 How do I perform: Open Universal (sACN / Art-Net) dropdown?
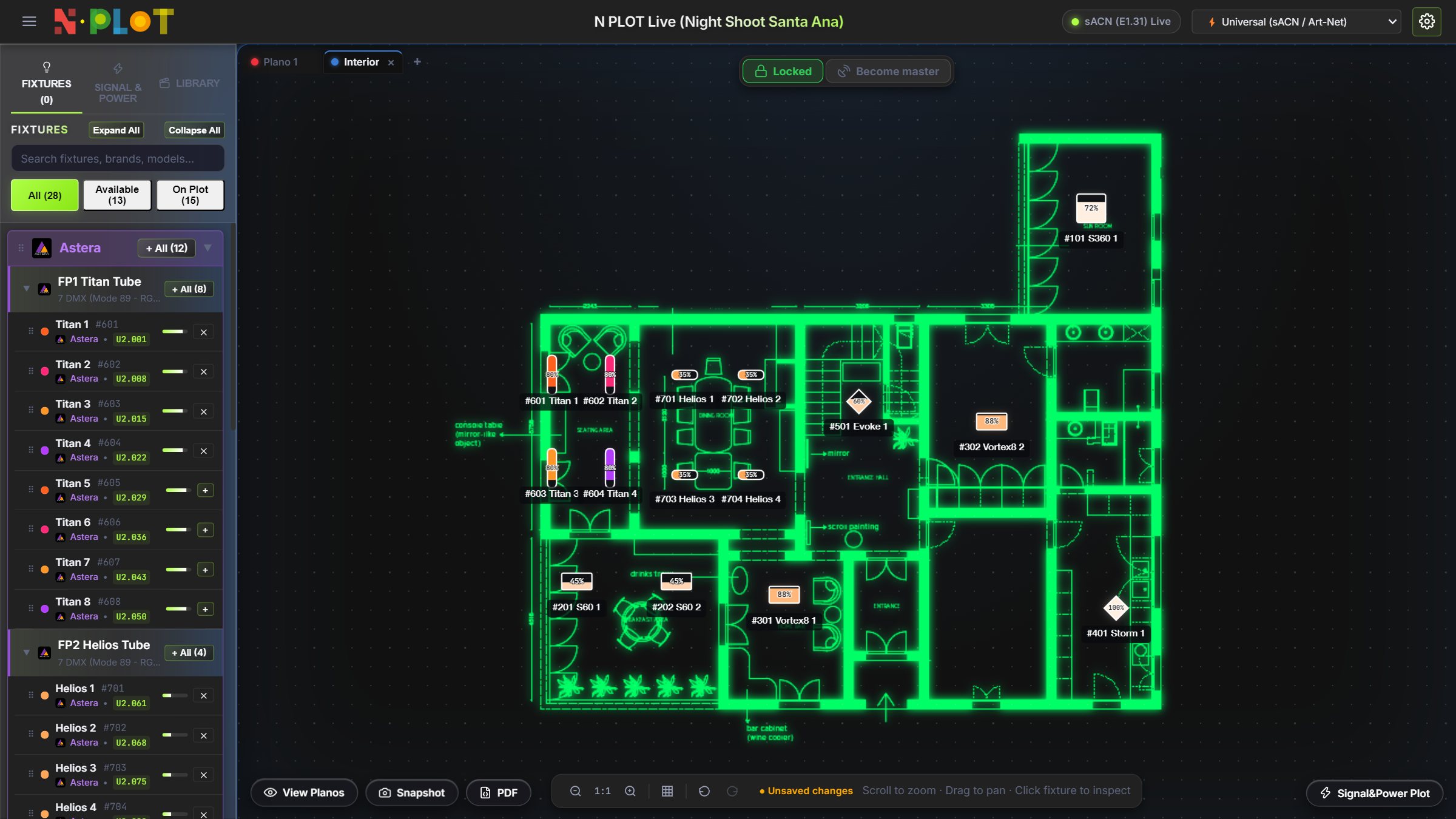point(1296,22)
